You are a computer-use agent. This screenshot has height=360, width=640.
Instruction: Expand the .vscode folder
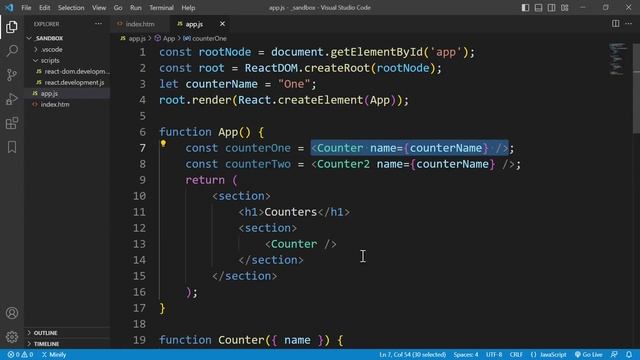tap(51, 49)
